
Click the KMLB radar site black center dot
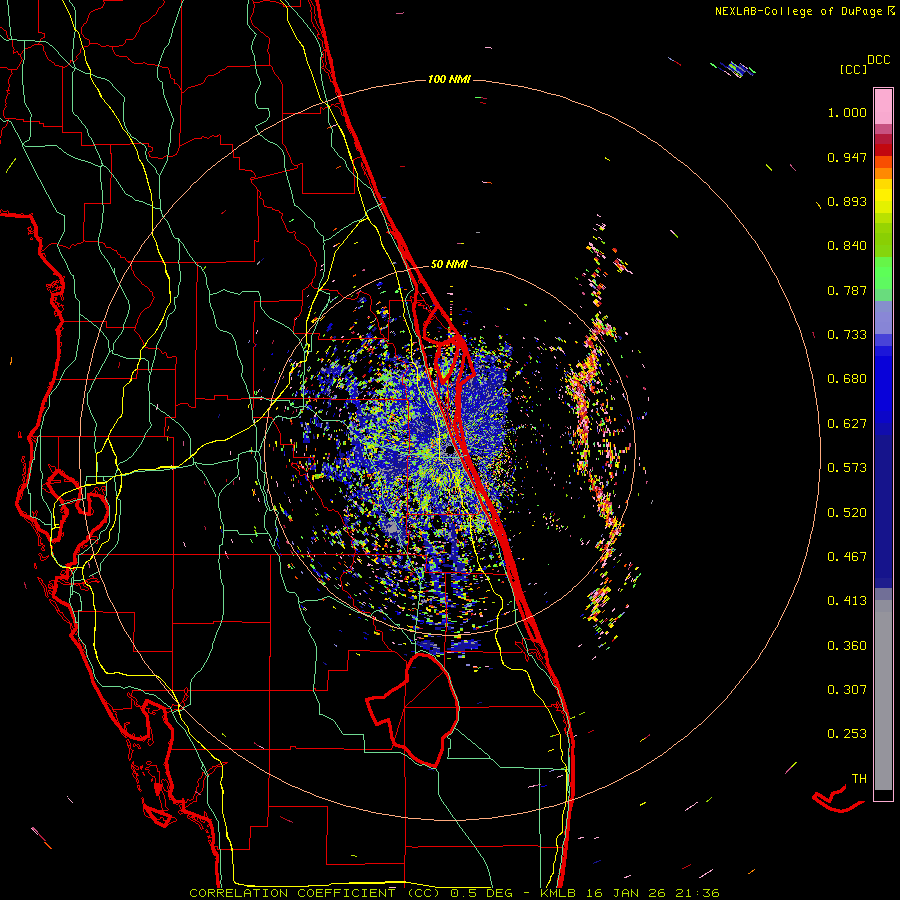tap(449, 450)
